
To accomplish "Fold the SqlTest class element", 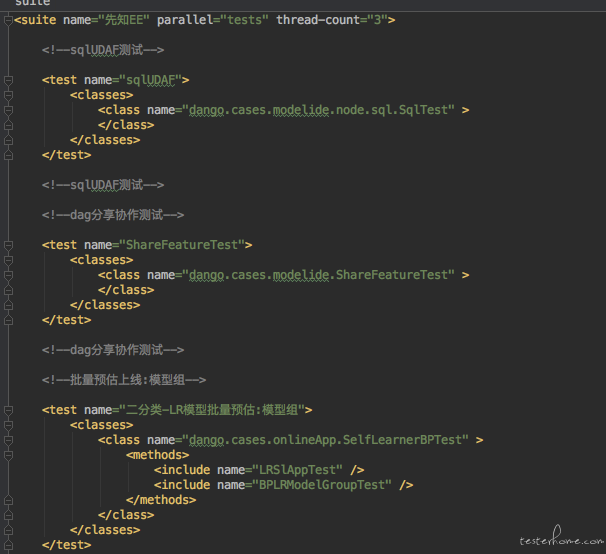I will pos(8,110).
